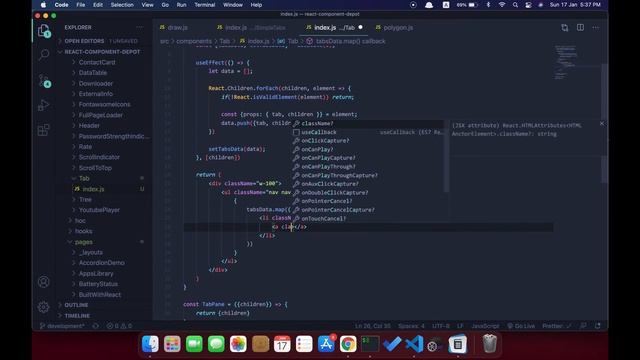640x360 pixels.
Task: Click the feedback icon in status bar
Action: [x=583, y=326]
